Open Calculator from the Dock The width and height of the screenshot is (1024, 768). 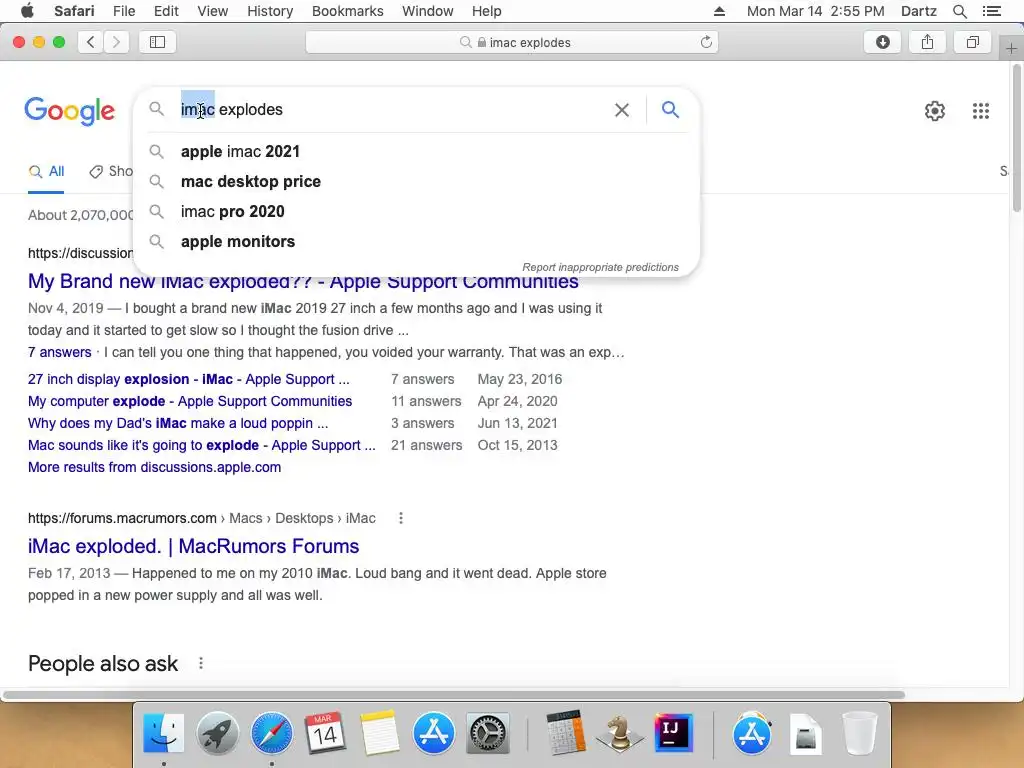click(x=566, y=733)
